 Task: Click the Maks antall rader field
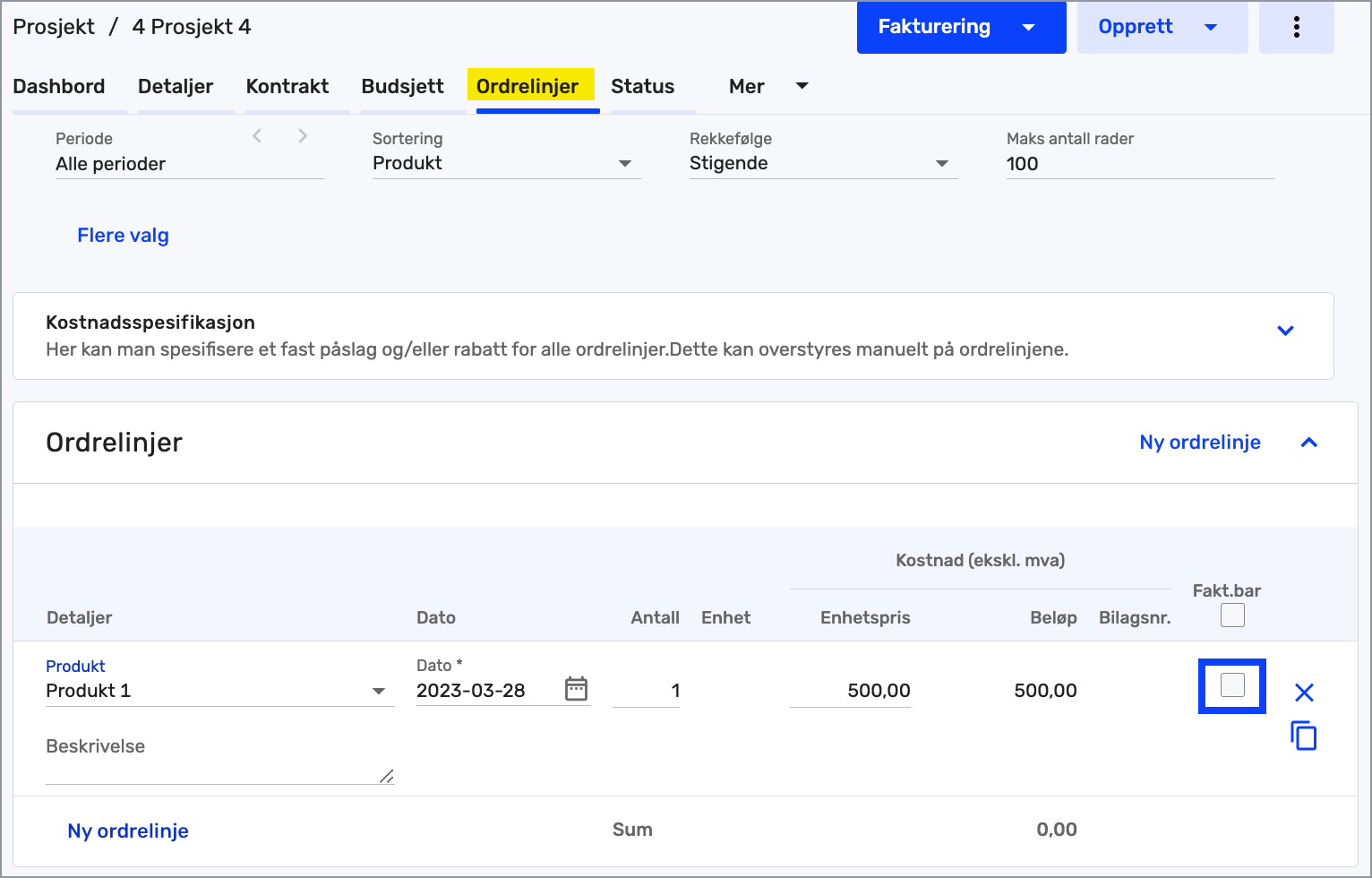tap(1139, 164)
